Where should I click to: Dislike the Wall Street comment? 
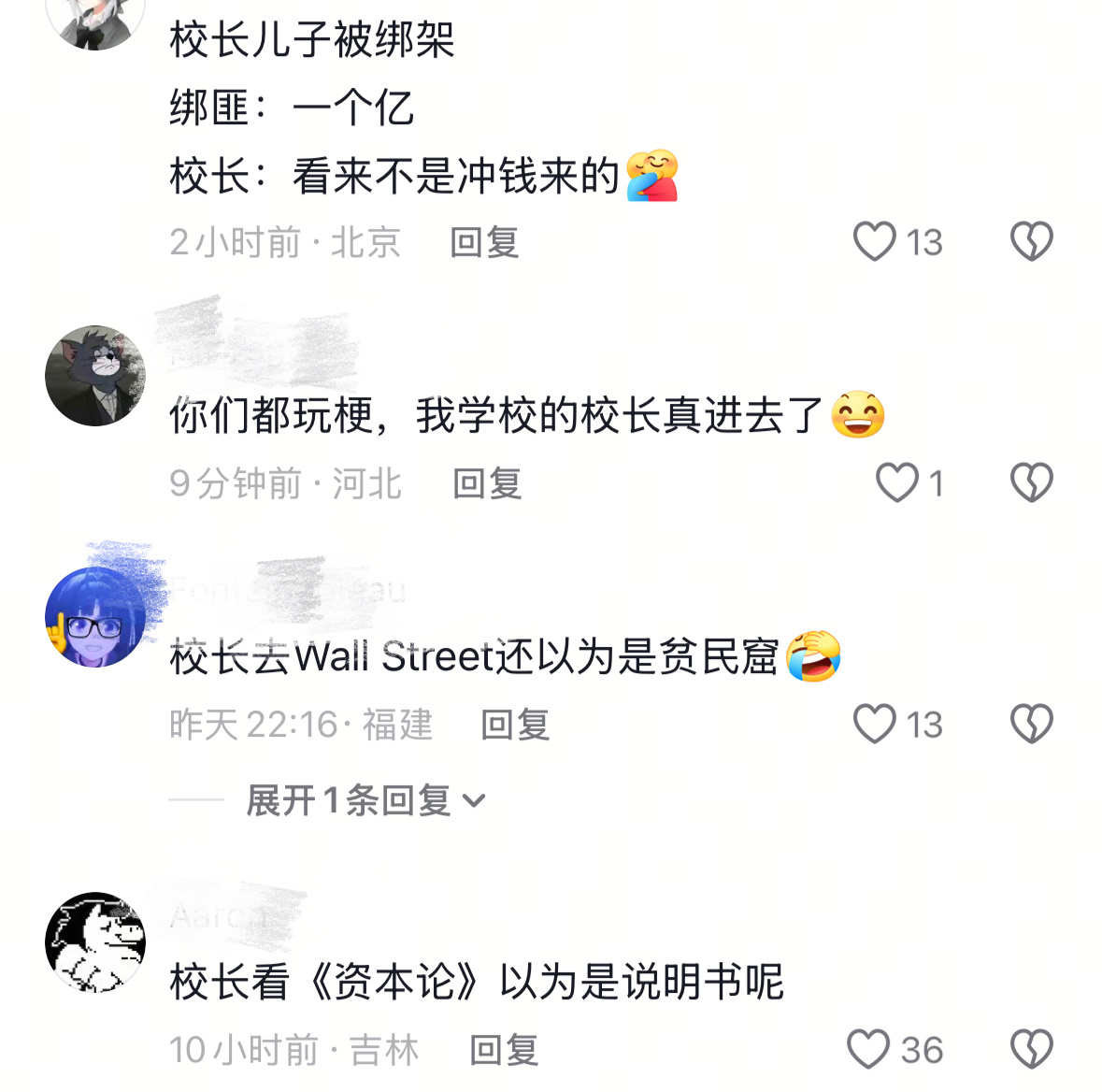[1031, 724]
